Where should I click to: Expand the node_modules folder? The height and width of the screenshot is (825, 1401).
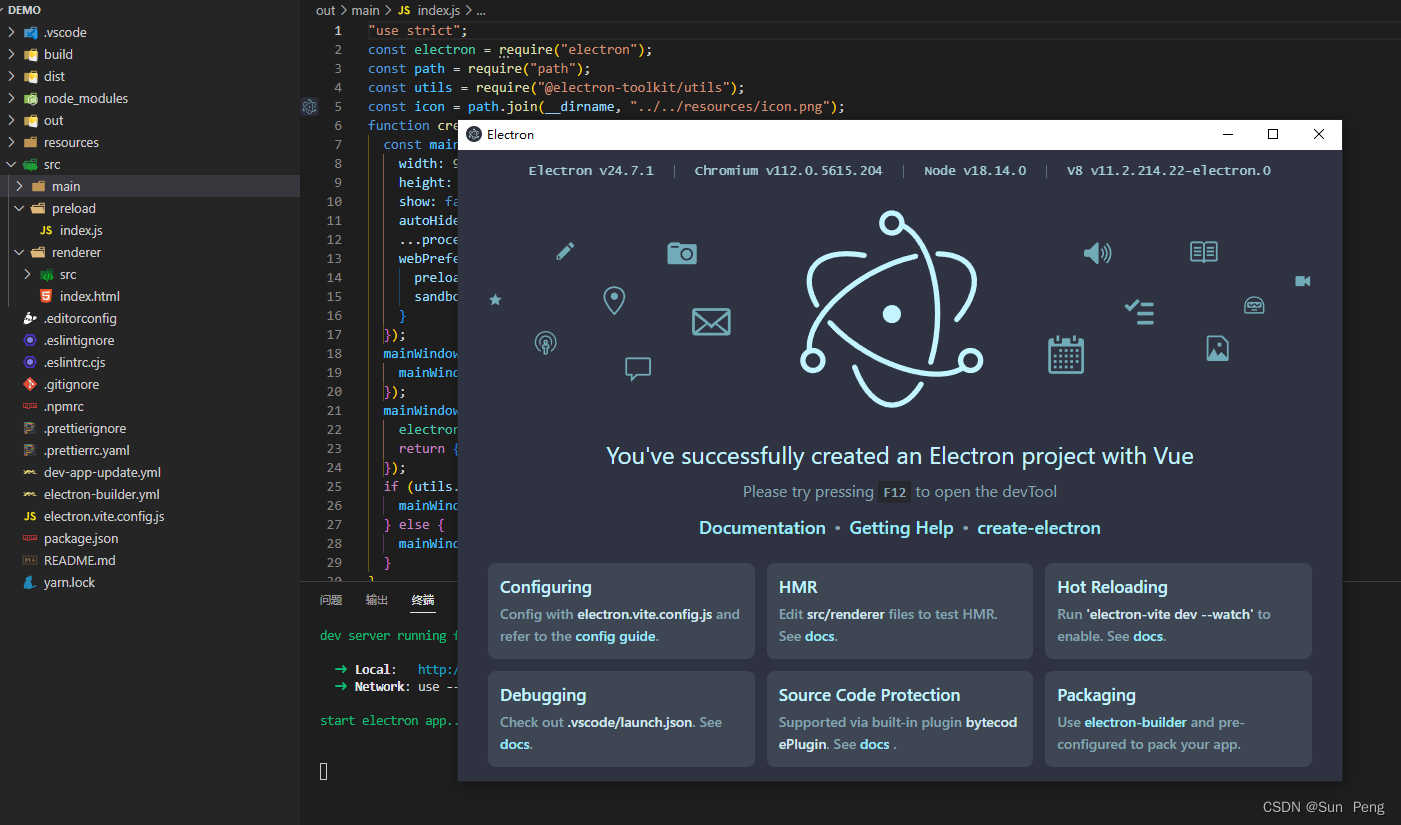tap(11, 98)
